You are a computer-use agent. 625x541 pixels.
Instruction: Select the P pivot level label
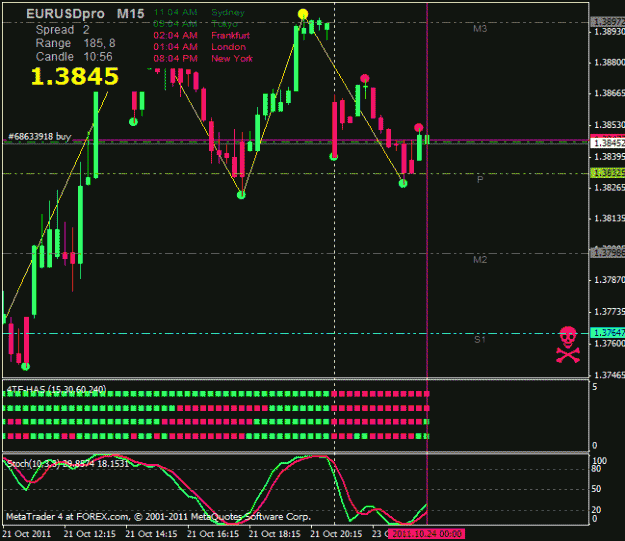coord(480,180)
